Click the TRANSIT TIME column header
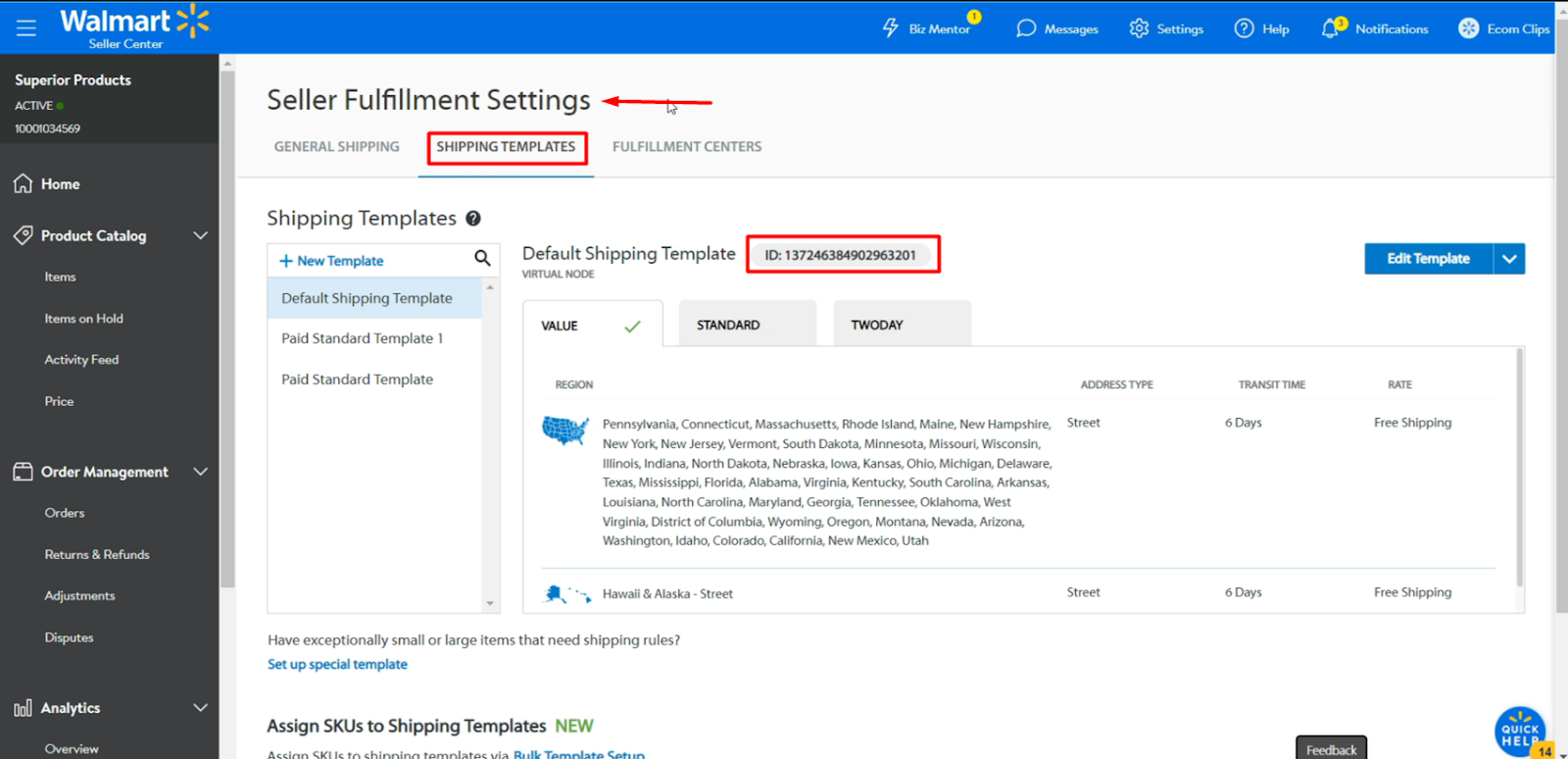1568x759 pixels. pos(1272,384)
